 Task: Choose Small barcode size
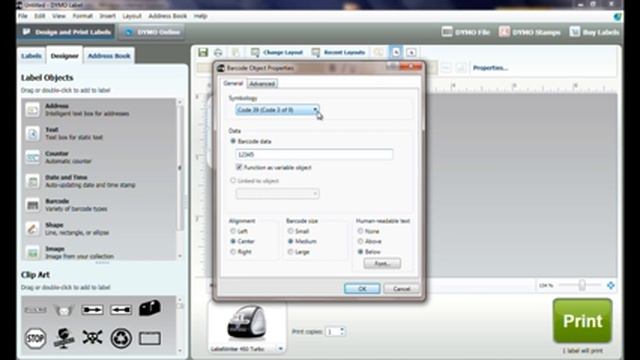pyautogui.click(x=291, y=231)
